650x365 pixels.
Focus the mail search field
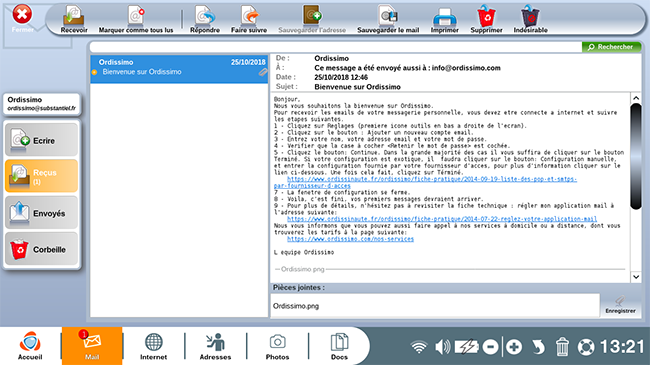(336, 47)
